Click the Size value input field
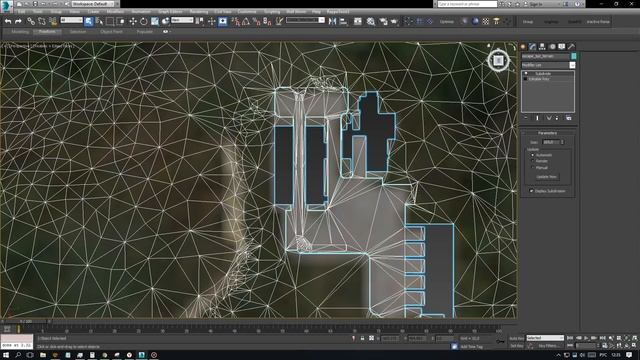 [551, 142]
